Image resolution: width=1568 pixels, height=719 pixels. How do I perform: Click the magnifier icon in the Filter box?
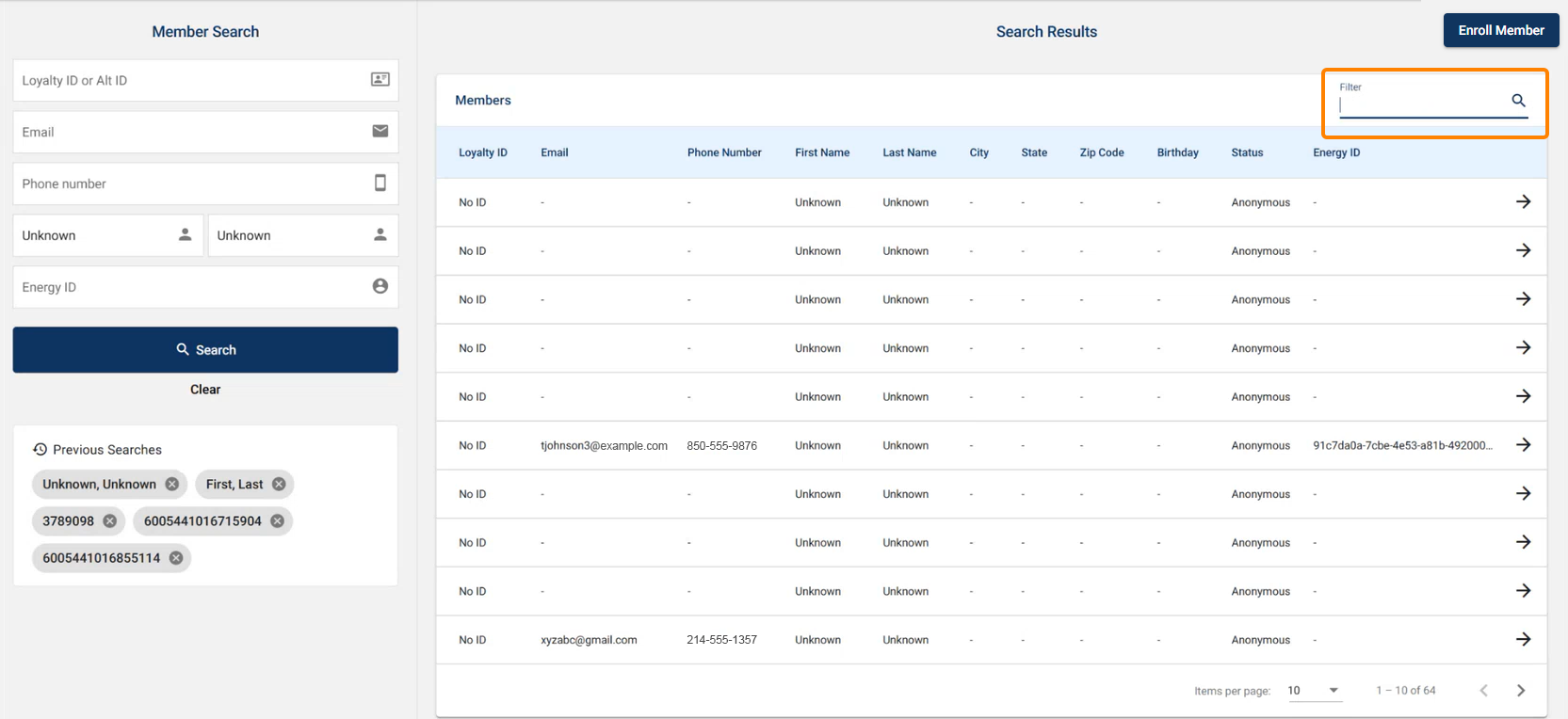(1518, 101)
